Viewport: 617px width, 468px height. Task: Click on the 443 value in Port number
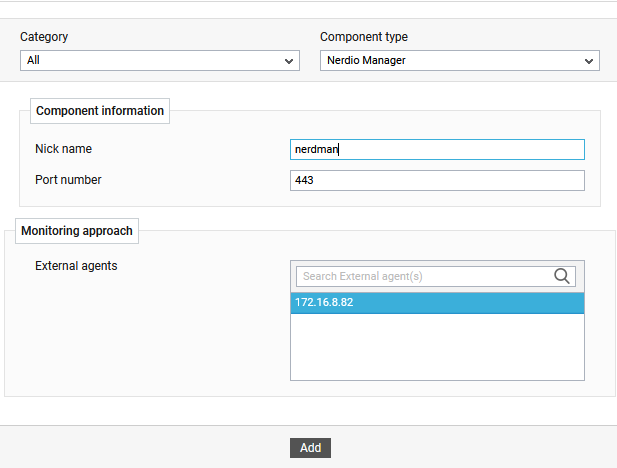coord(304,180)
